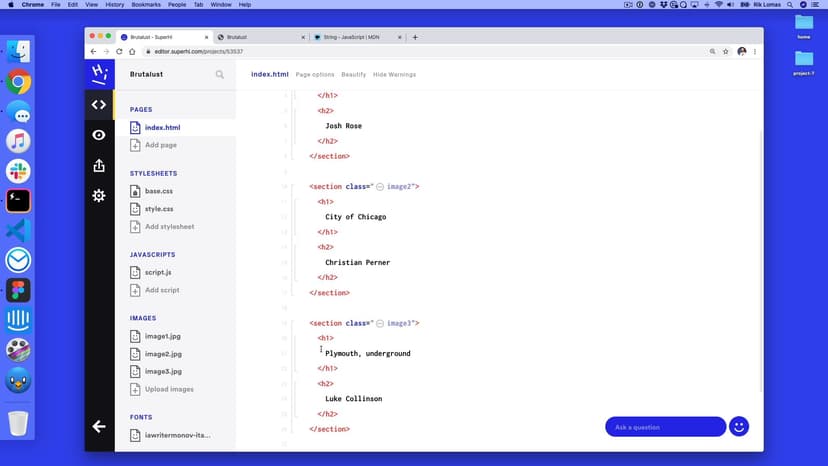Click Add stylesheet link
Screen dimensions: 828x466
[x=169, y=227]
